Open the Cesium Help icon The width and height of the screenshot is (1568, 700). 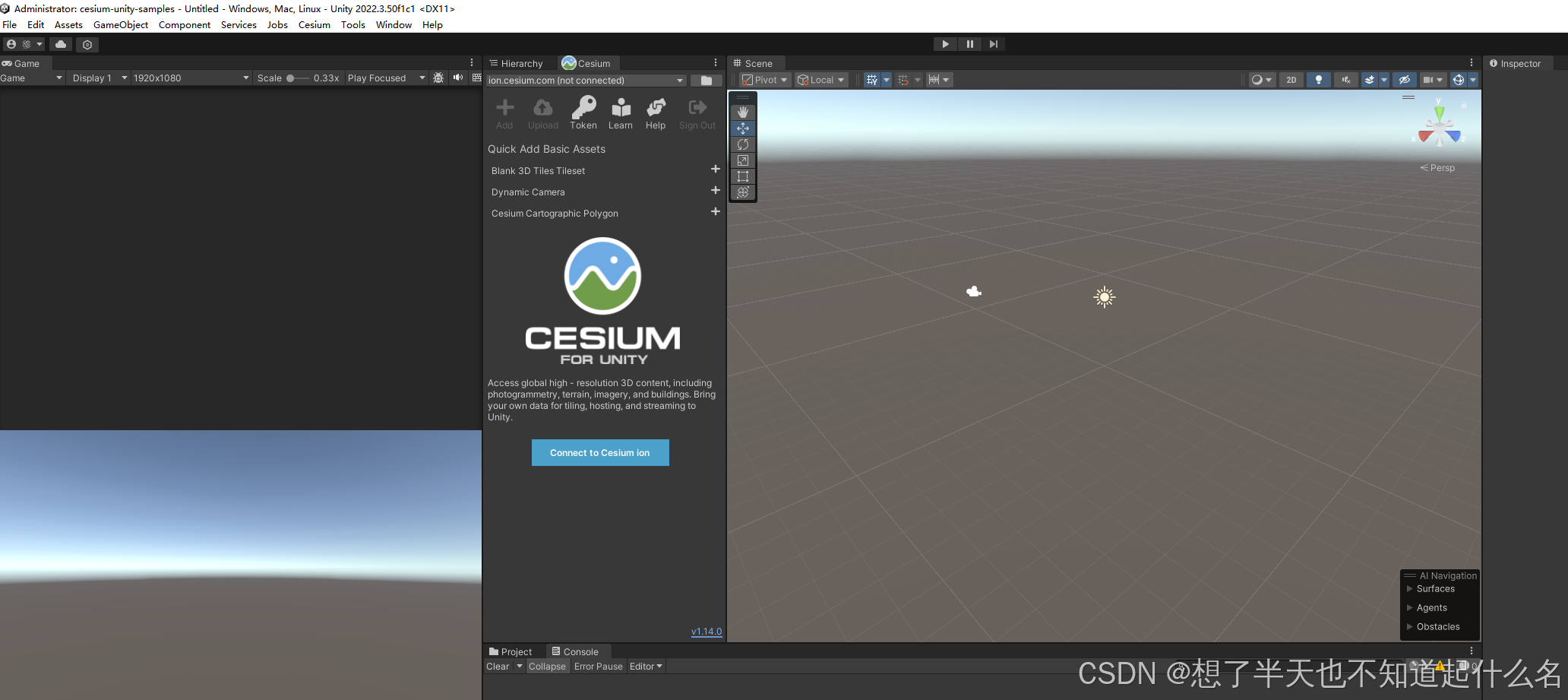656,113
